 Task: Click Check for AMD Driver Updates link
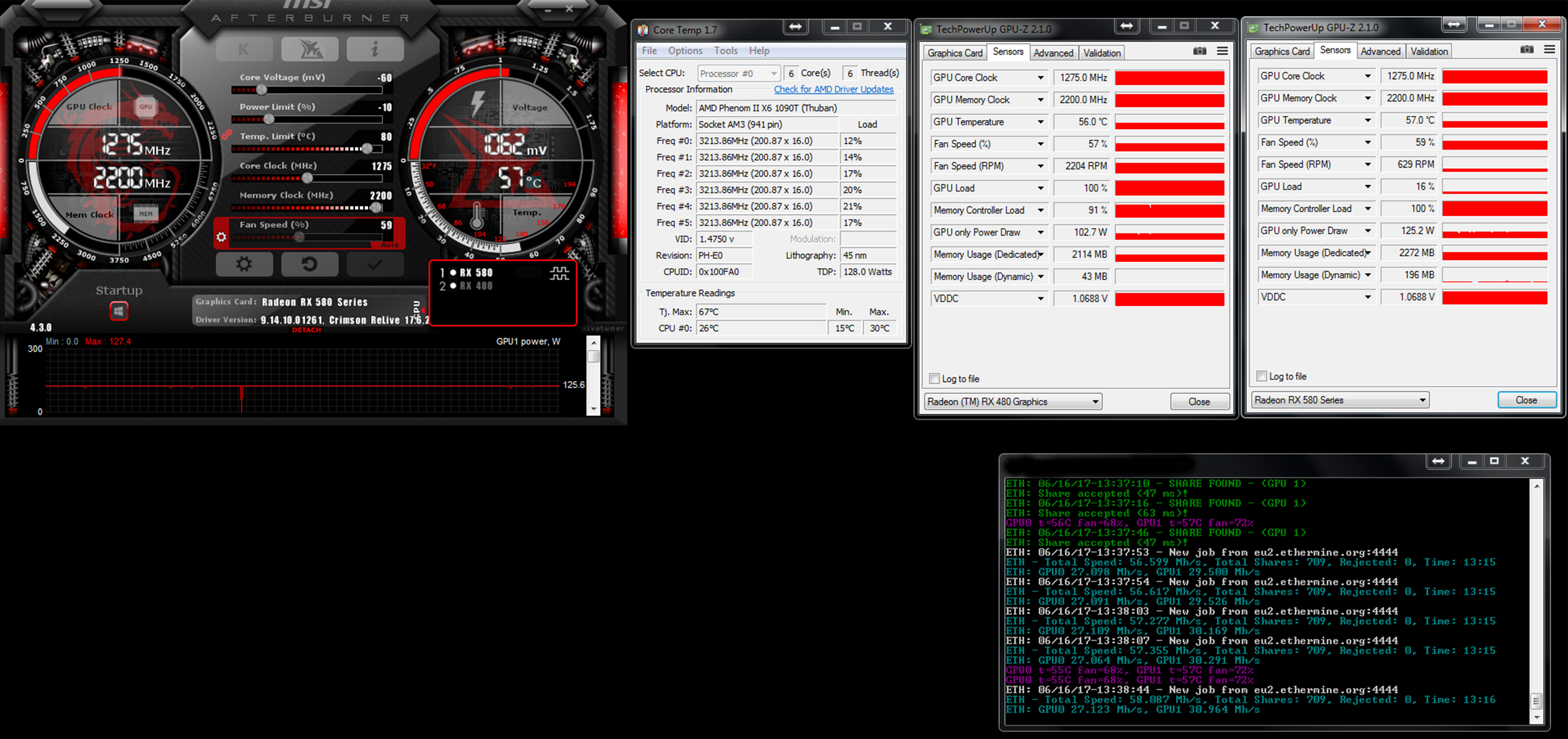pyautogui.click(x=833, y=89)
